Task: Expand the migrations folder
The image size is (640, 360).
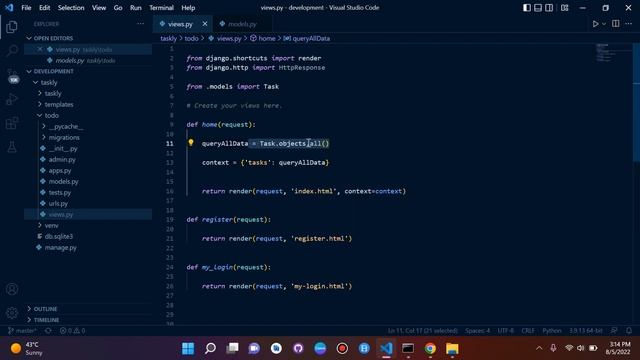Action: coord(64,138)
